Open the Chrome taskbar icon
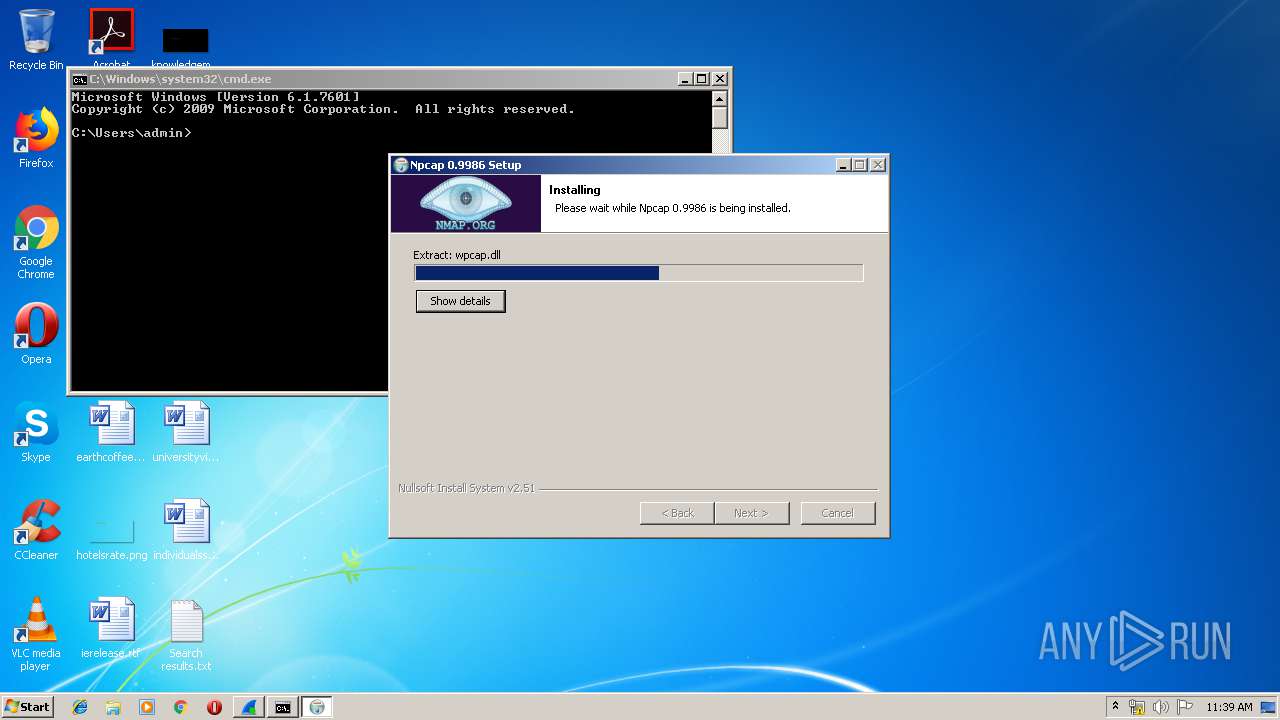1280x720 pixels. coord(180,707)
